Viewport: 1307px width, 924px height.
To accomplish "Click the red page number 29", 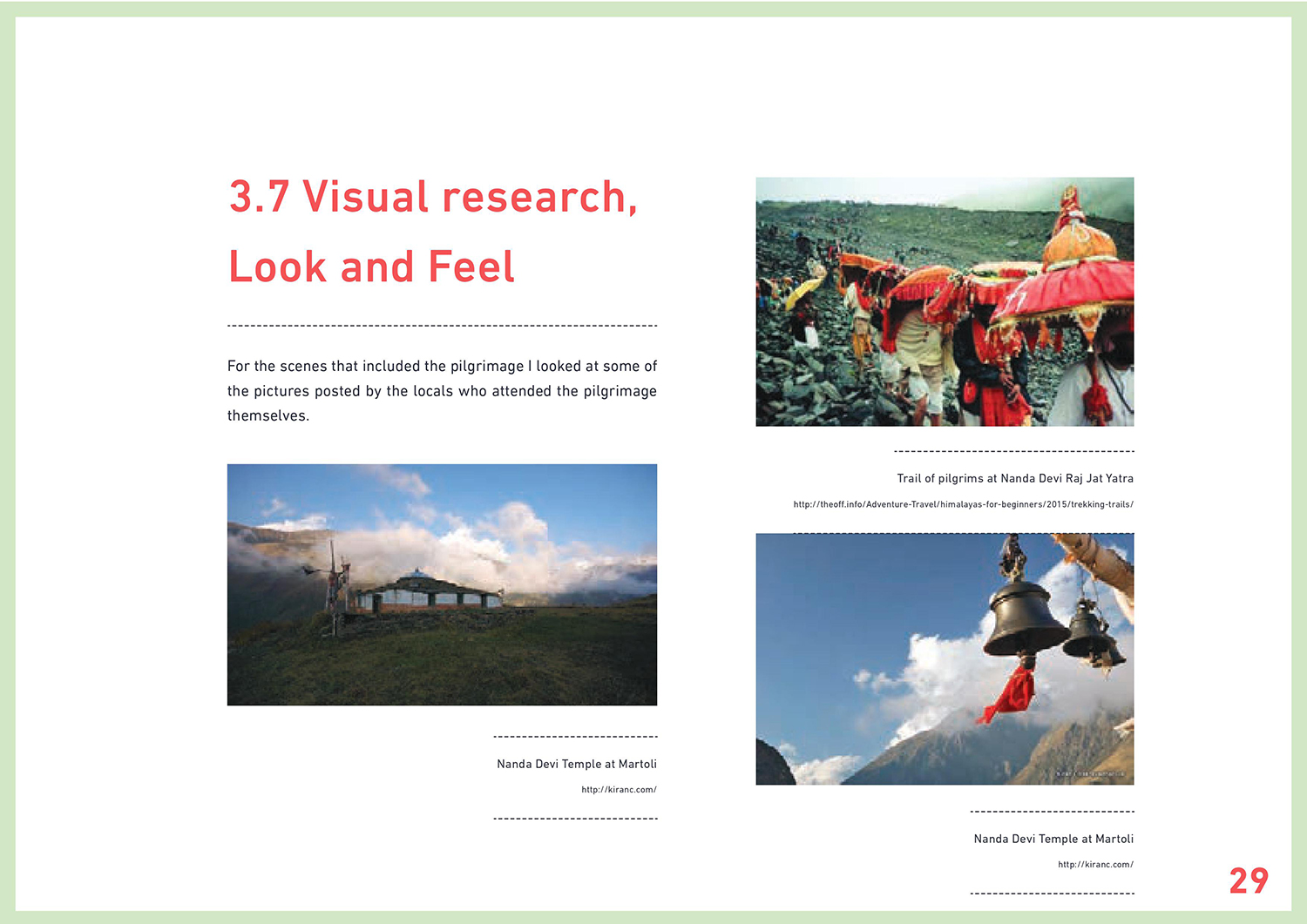I will click(x=1249, y=881).
